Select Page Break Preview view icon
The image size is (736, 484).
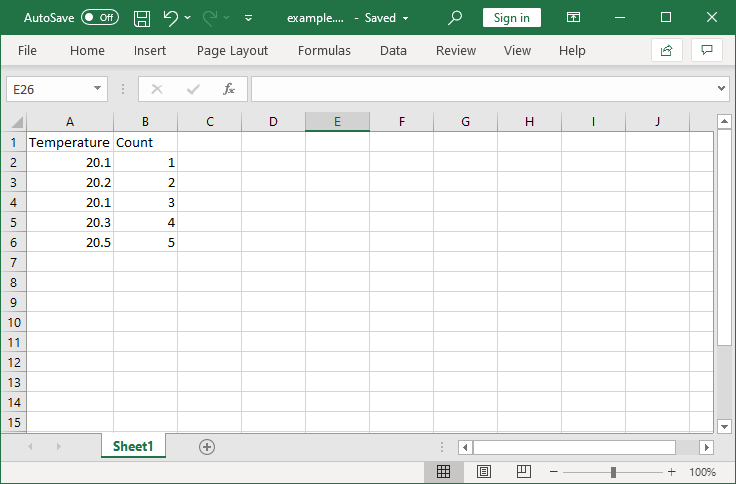point(523,472)
